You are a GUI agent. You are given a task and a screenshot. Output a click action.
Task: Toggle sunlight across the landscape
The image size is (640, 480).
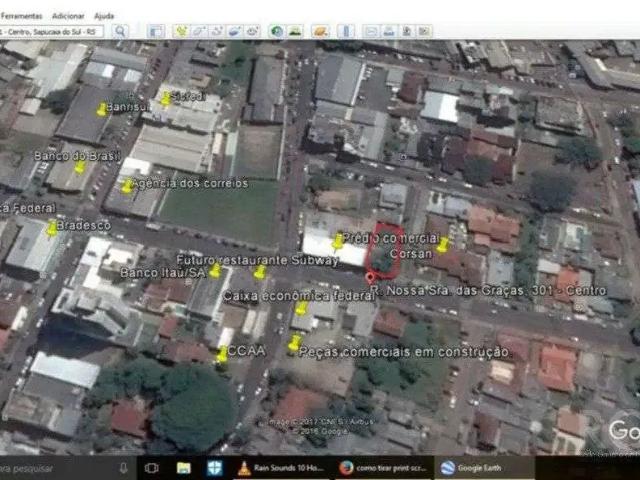coord(295,31)
